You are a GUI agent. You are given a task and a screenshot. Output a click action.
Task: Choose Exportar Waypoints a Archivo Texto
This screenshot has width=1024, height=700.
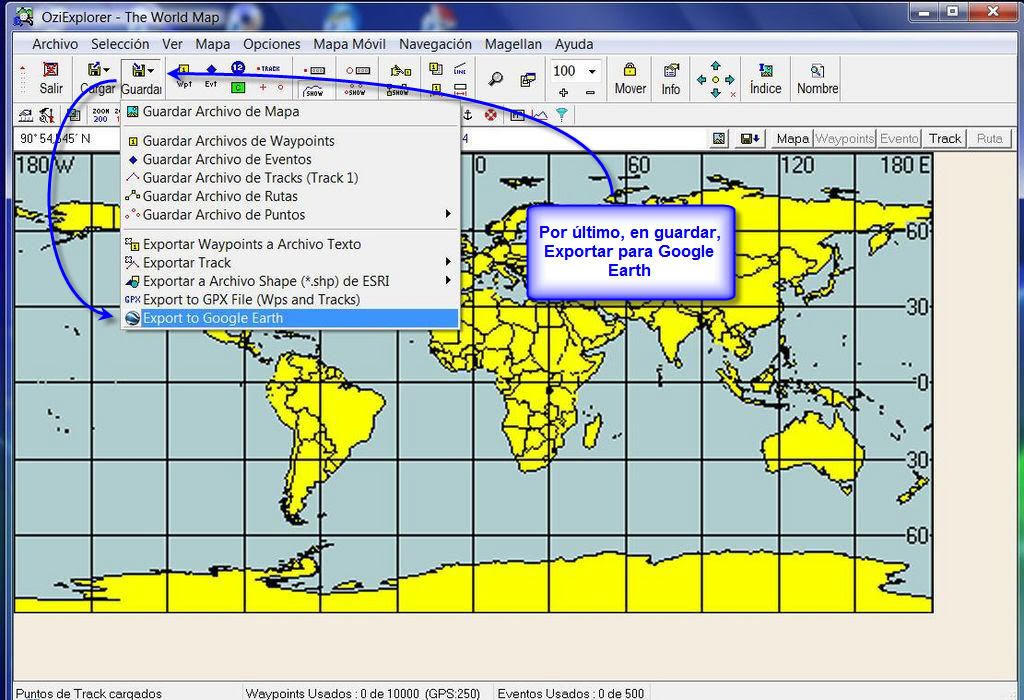[291, 244]
